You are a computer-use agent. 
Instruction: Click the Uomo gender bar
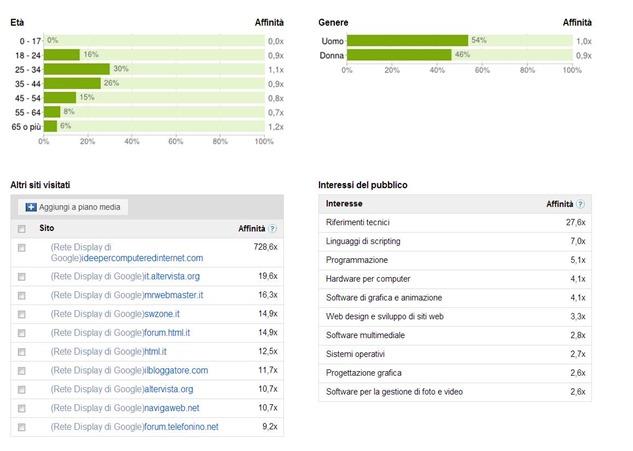(408, 40)
